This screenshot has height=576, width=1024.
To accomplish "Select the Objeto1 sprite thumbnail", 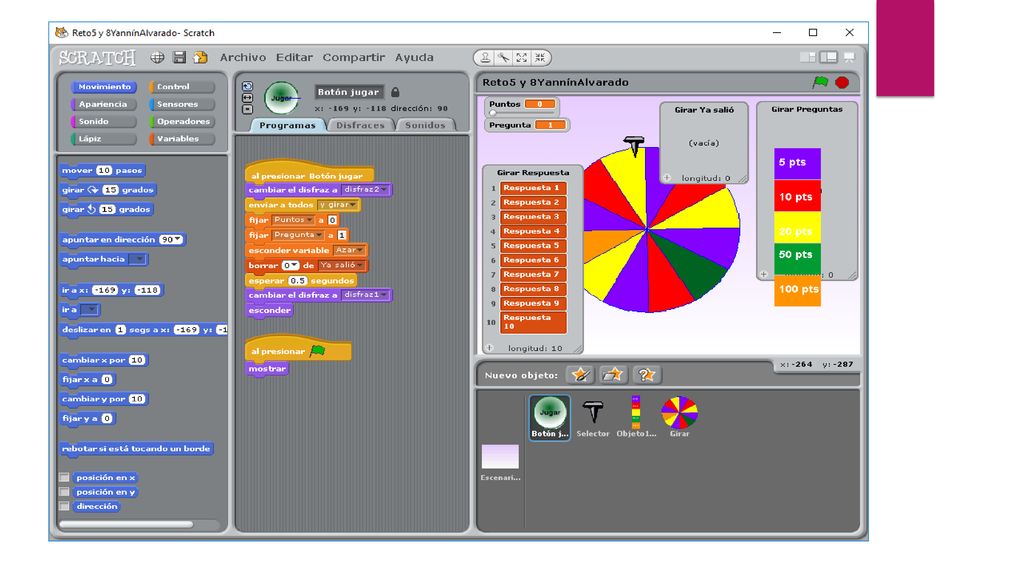I will pos(636,417).
